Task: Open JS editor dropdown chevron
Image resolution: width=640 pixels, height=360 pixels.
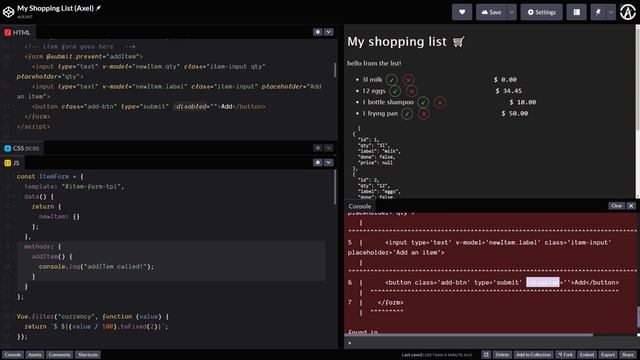Action: [329, 162]
